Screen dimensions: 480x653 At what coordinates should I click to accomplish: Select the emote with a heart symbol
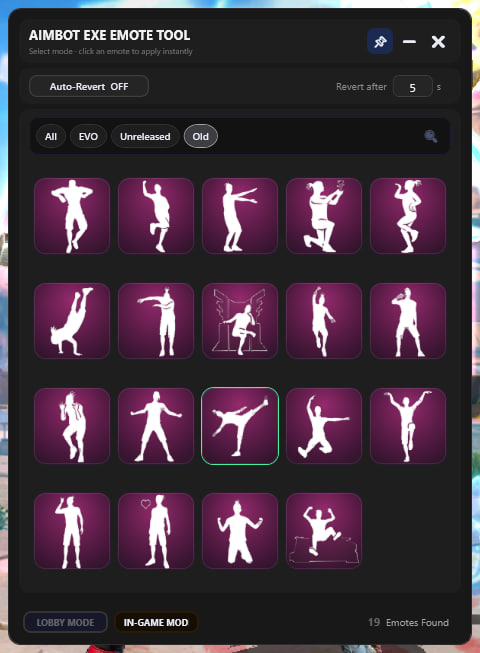[156, 531]
